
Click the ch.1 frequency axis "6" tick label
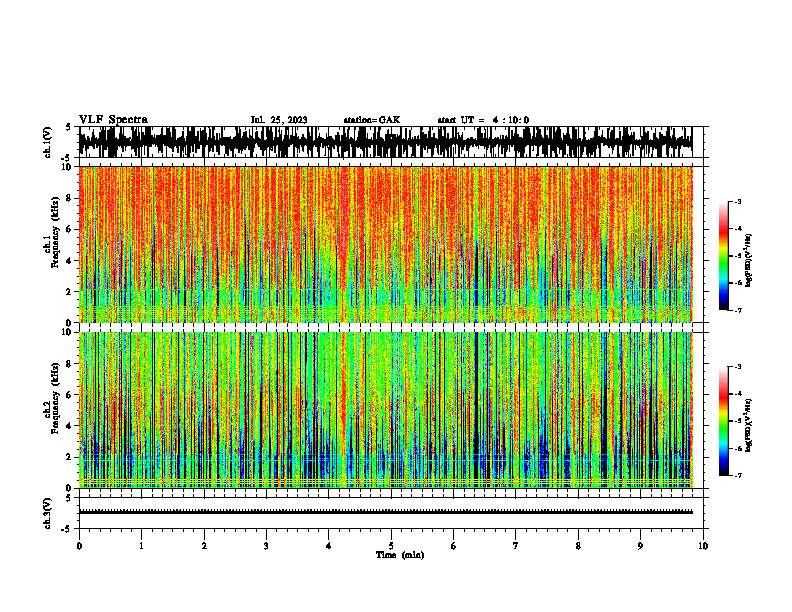[70, 229]
